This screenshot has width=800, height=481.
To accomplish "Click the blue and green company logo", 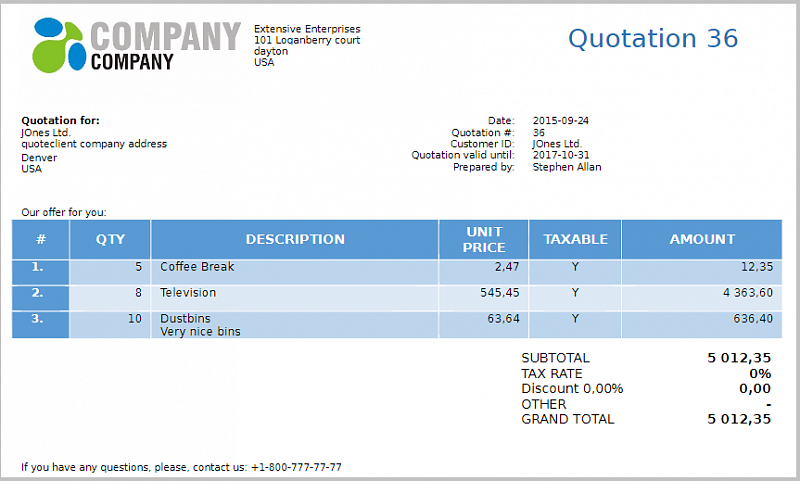I will [x=61, y=45].
